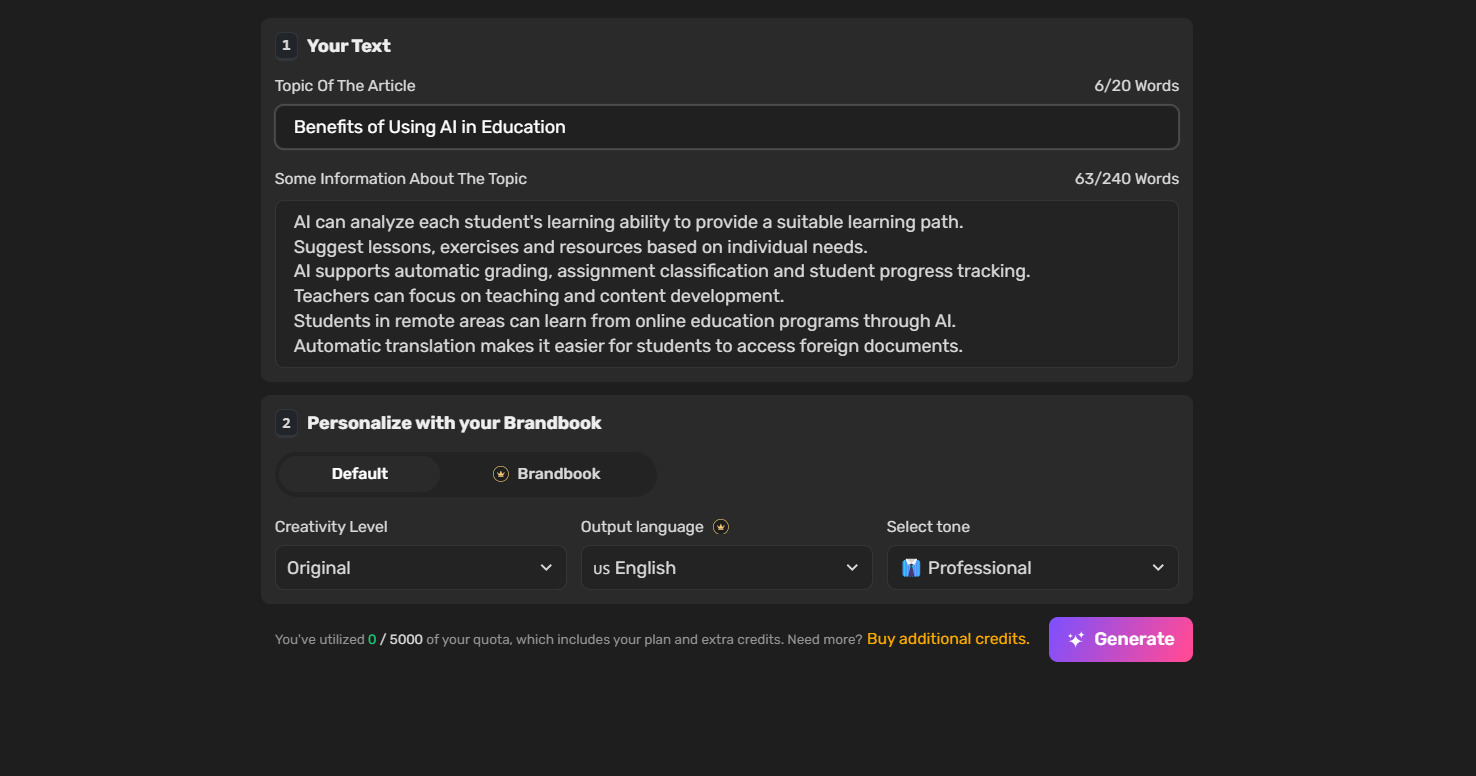This screenshot has width=1476, height=776.
Task: Click the step 1 number badge
Action: point(286,46)
